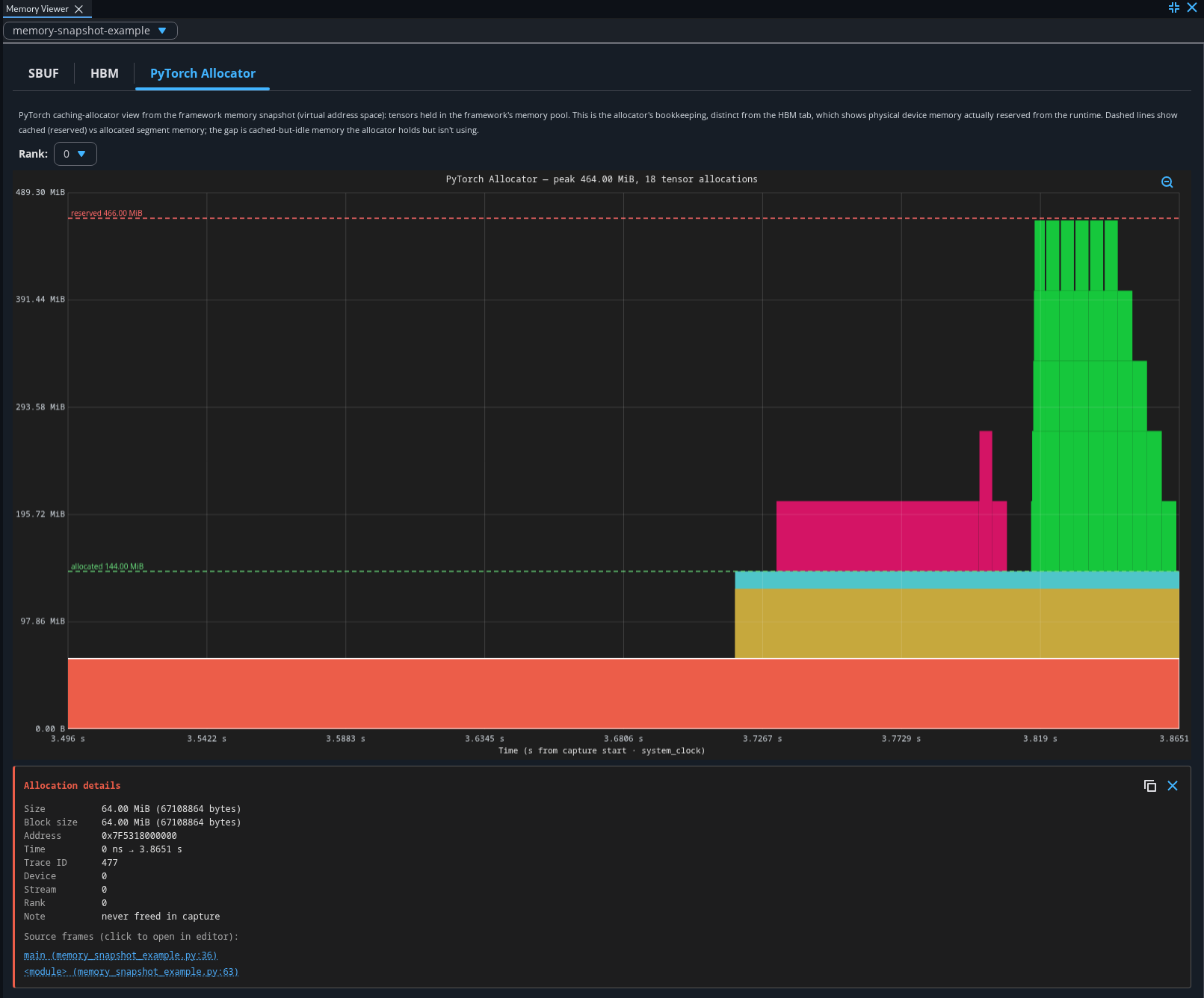This screenshot has height=998, width=1204.
Task: Click the allocated 144.00 MiB line label
Action: (x=107, y=567)
